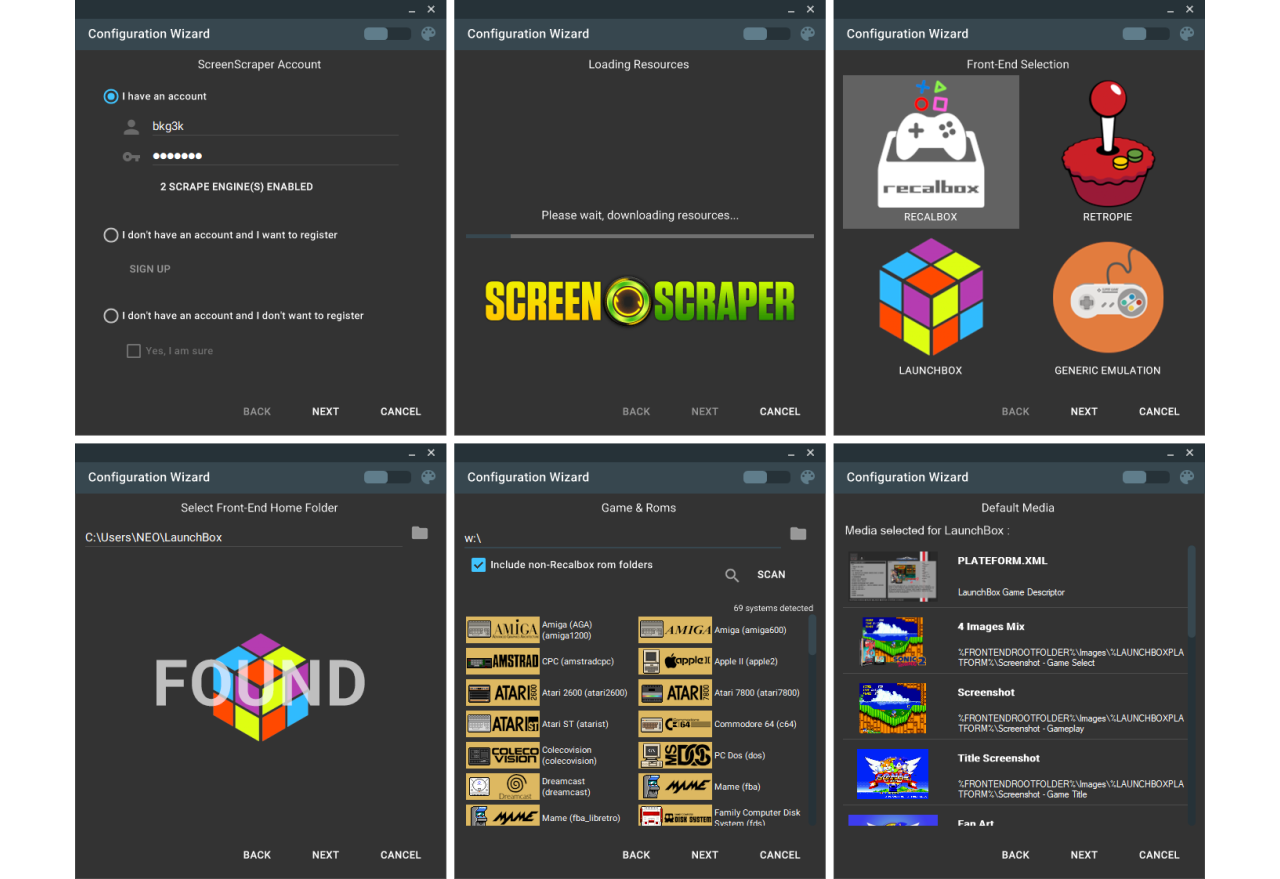Viewport: 1280px width, 879px height.
Task: Open theme palette in ScreenScraper Account window
Action: [x=428, y=33]
